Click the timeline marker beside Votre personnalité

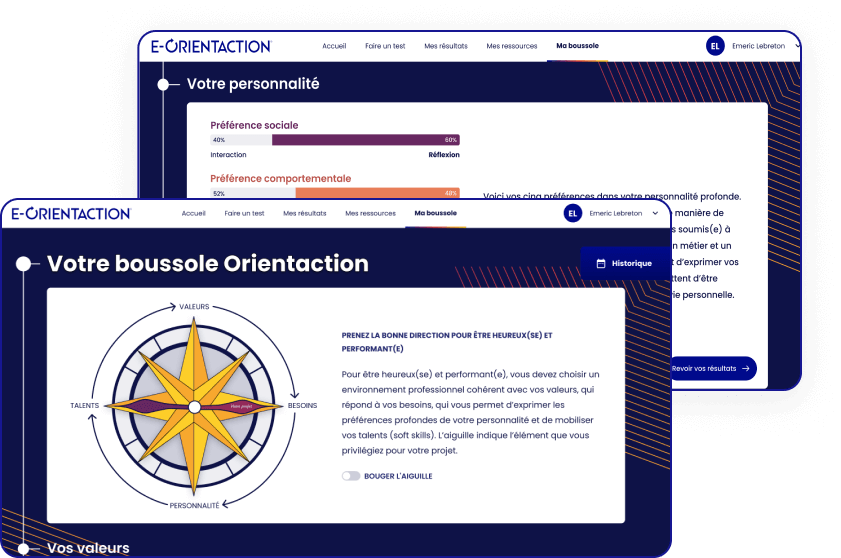[x=163, y=85]
